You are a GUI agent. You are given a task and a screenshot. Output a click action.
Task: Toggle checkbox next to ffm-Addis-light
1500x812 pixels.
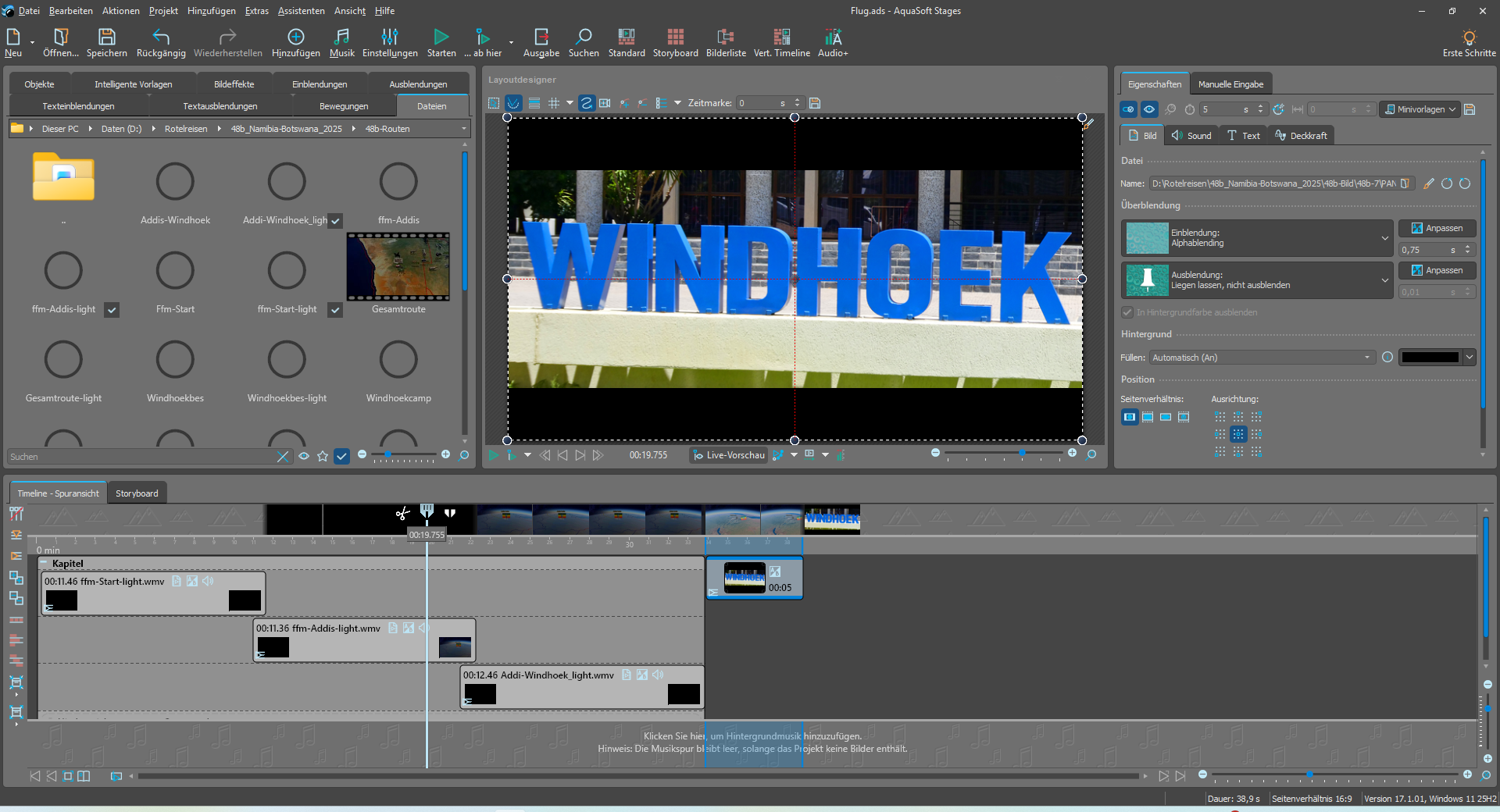[x=112, y=310]
